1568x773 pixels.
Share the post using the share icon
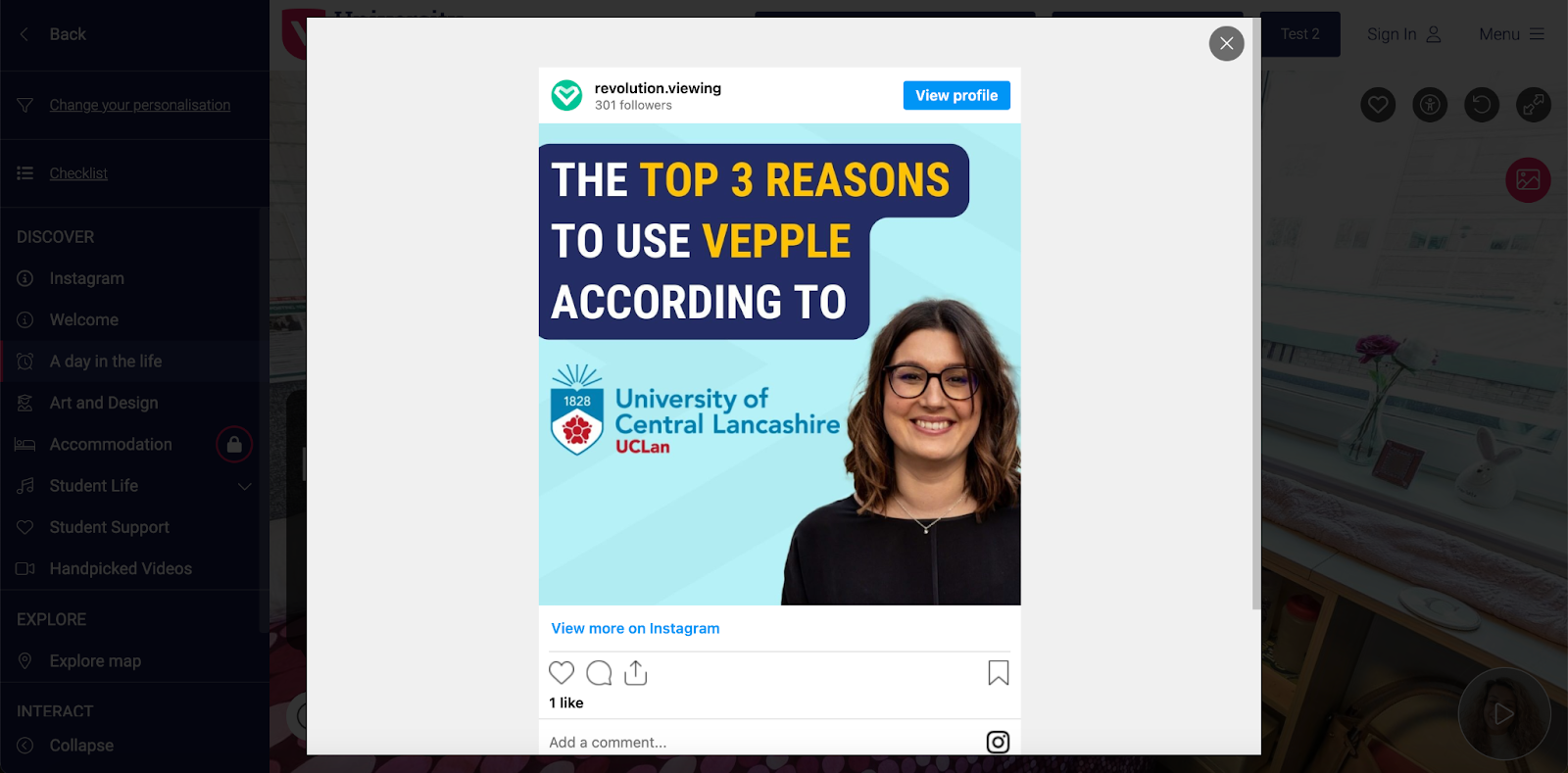tap(636, 673)
